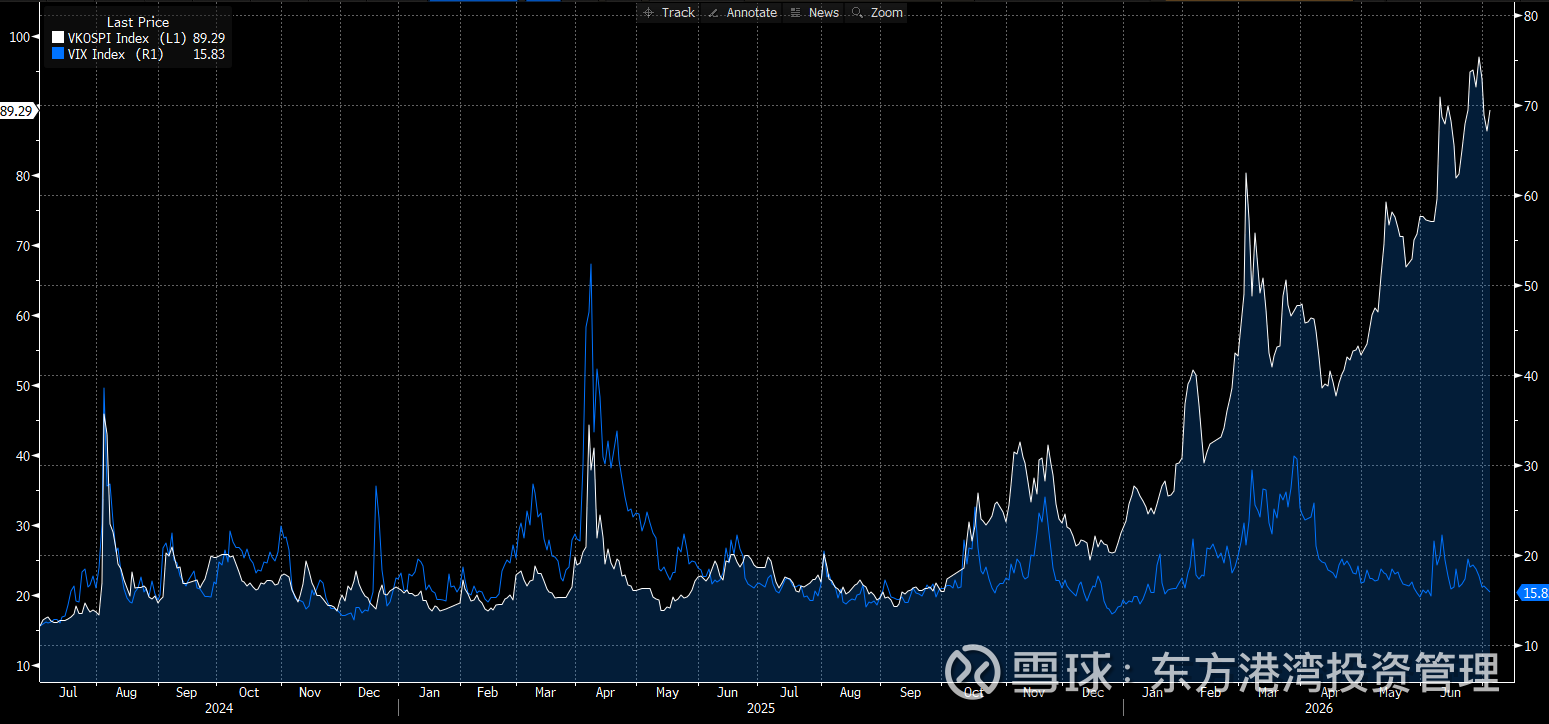Viewport: 1549px width, 724px height.
Task: Click the blue VIX Index color swatch
Action: 58,54
